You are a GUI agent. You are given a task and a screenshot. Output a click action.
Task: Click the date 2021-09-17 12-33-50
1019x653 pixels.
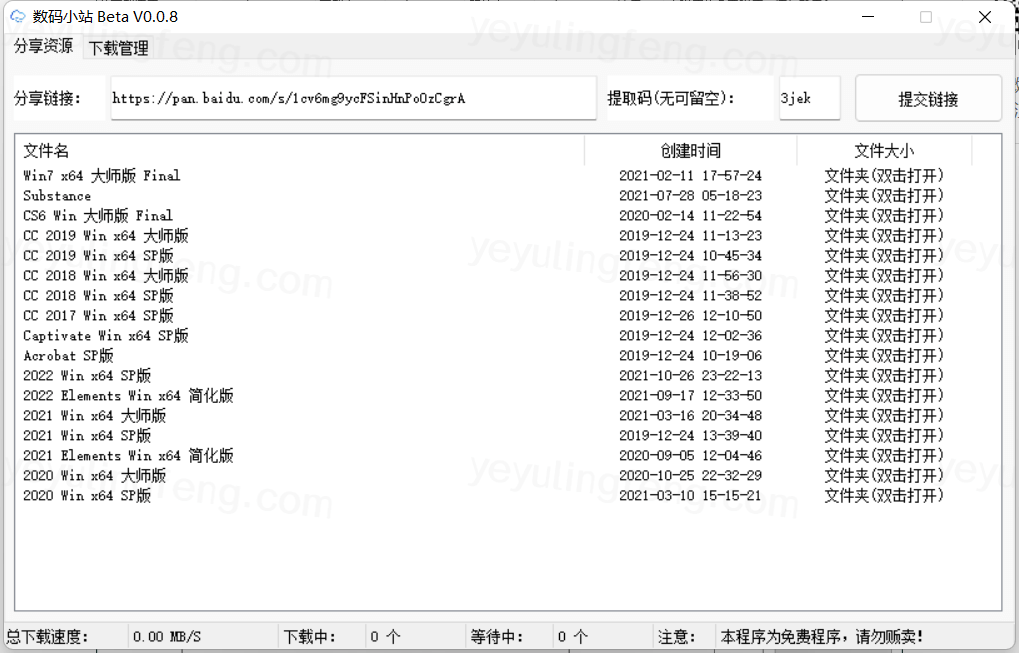click(690, 396)
